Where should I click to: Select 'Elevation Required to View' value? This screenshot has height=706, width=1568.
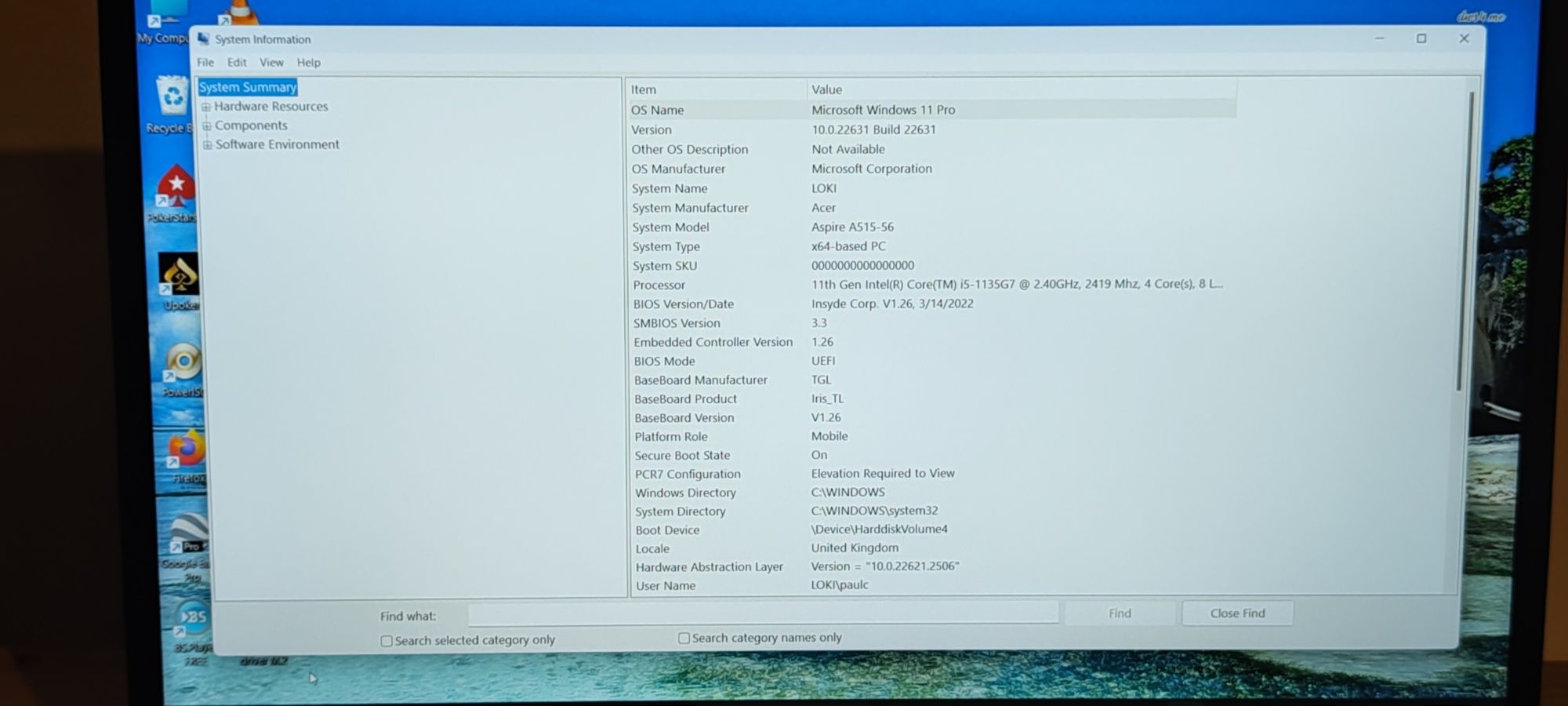tap(883, 473)
